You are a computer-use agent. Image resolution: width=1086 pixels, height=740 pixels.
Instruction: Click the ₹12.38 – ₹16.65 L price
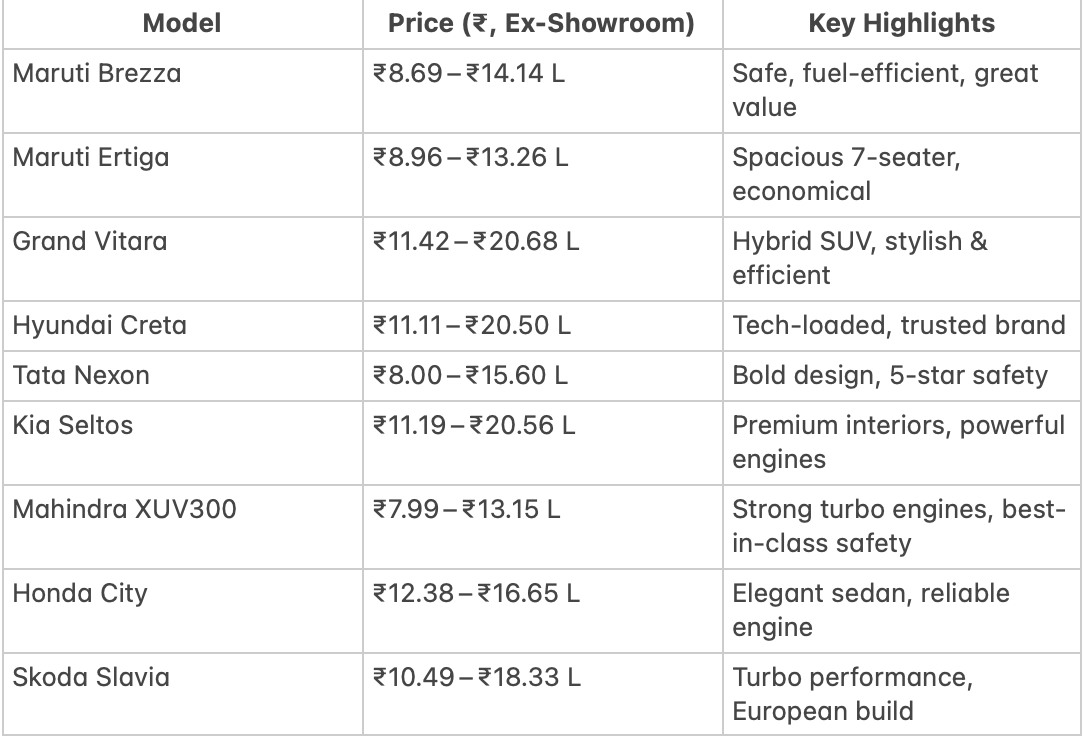tap(476, 593)
